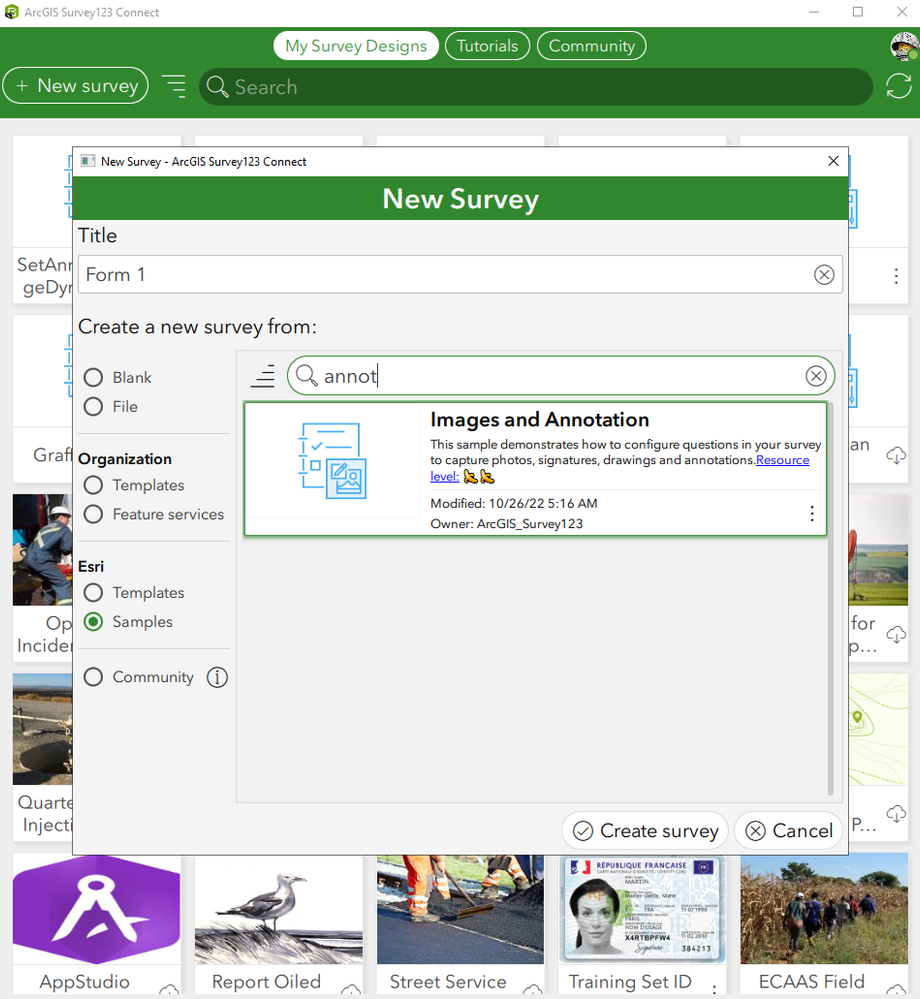Close the New Survey dialog window
920x999 pixels.
(833, 161)
